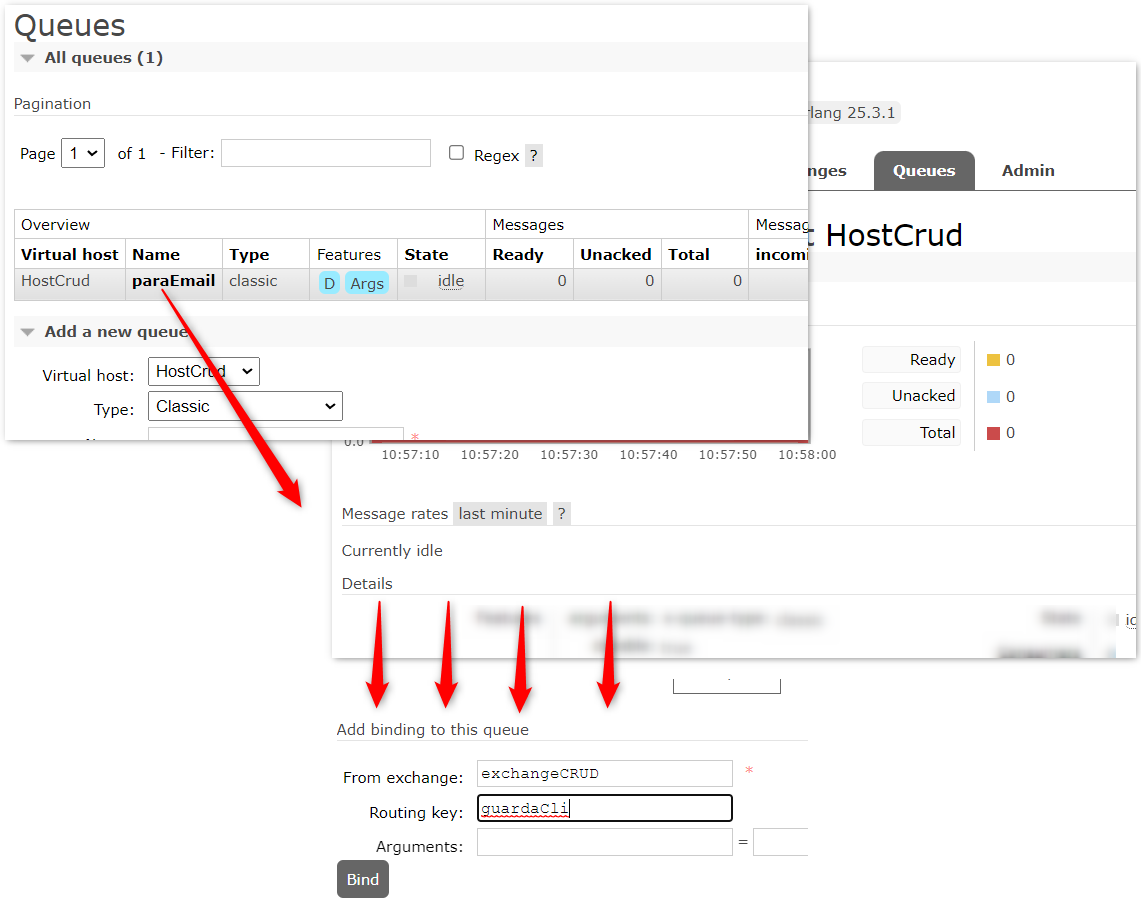Switch to the Queues tab
The height and width of the screenshot is (908, 1141).
923,171
